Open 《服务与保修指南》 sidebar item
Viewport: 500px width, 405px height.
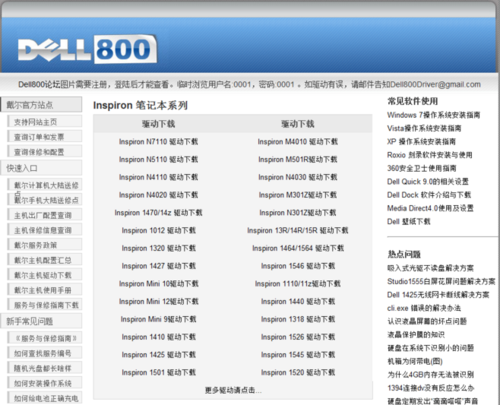pos(45,338)
